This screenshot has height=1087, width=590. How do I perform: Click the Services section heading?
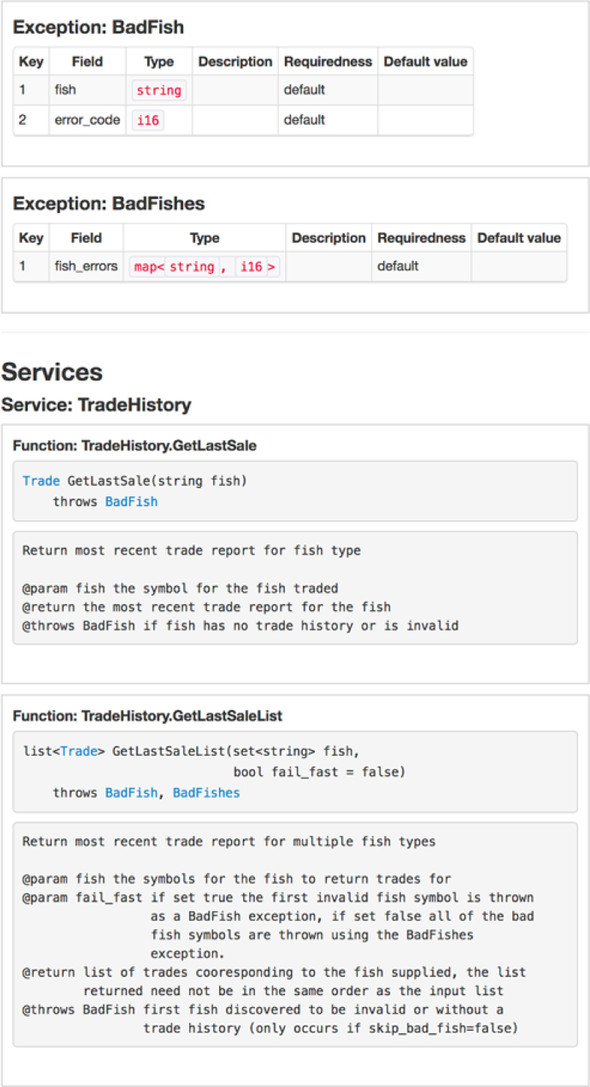(x=52, y=372)
